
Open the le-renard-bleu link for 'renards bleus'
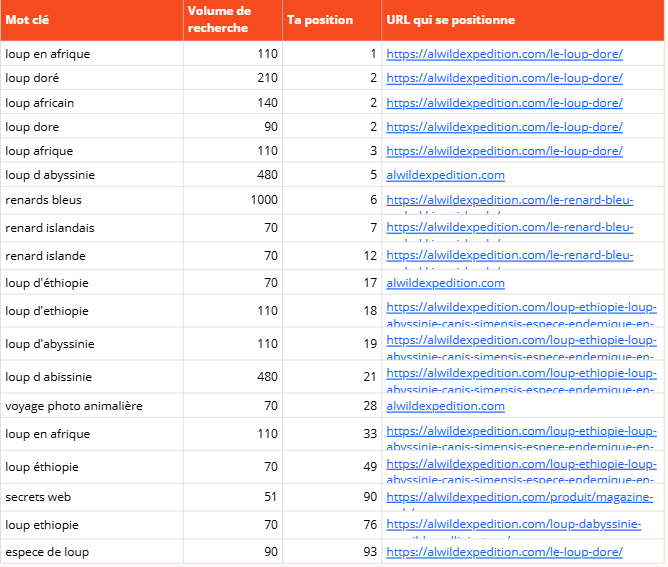[510, 200]
